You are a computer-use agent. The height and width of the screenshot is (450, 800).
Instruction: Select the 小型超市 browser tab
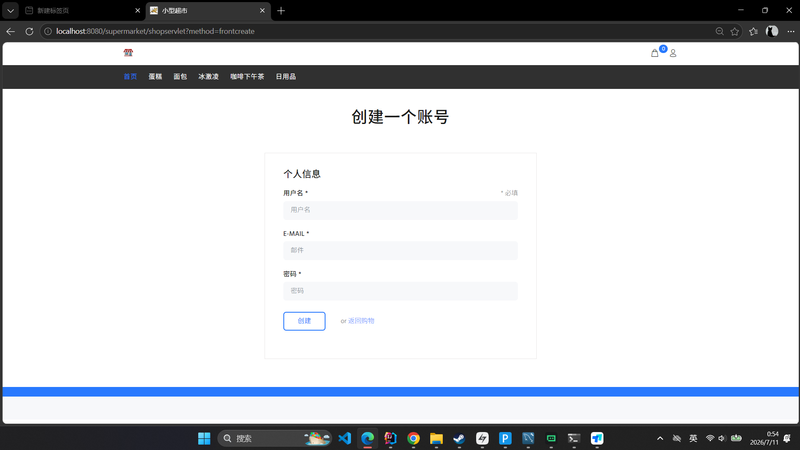207,11
